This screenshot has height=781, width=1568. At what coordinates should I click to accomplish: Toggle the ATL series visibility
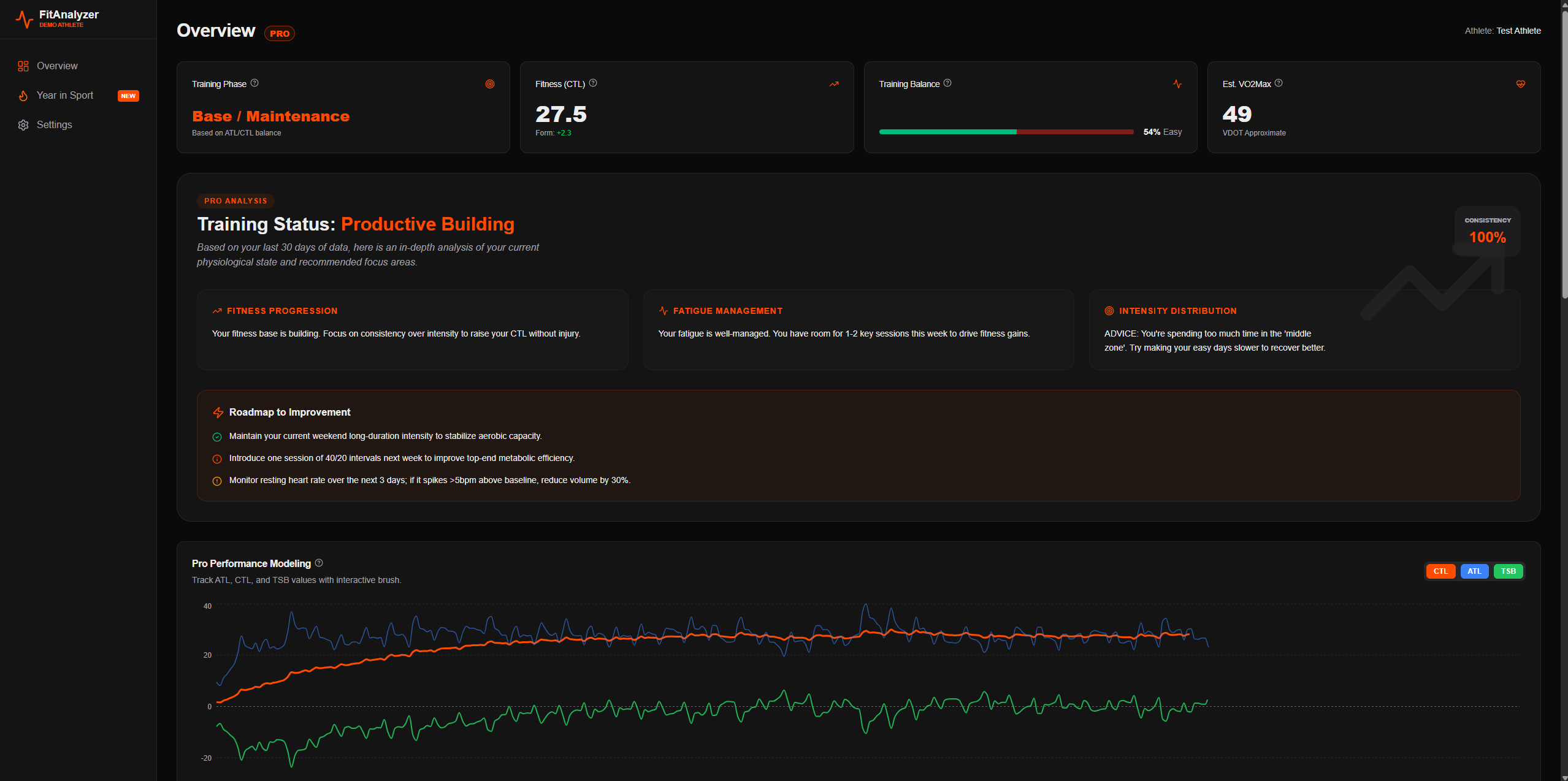1474,571
